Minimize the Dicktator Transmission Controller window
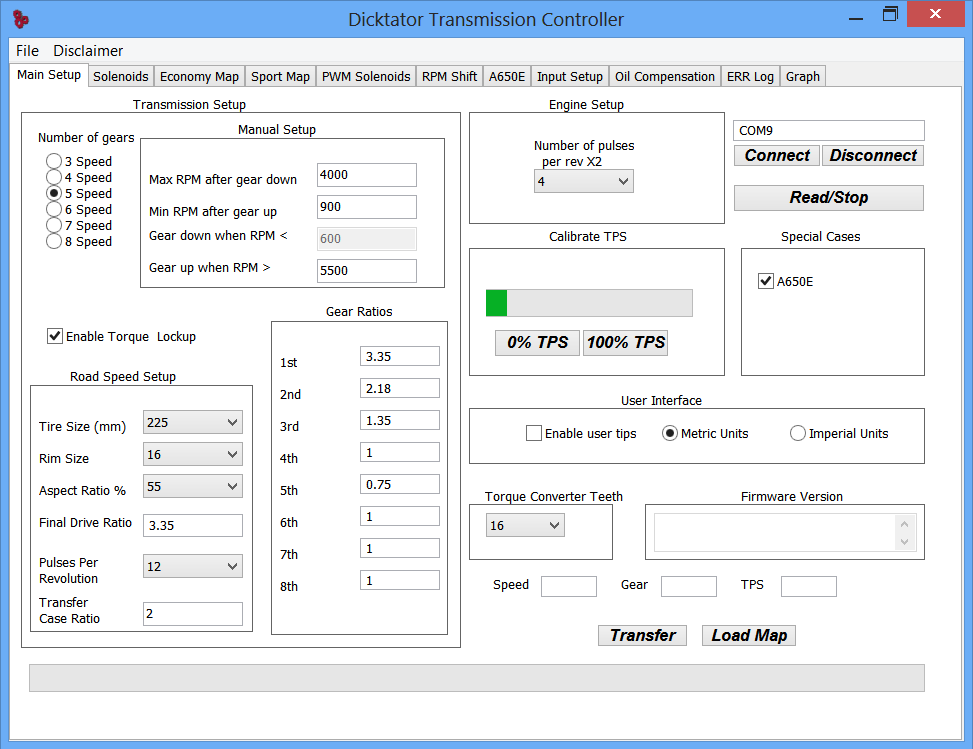 click(x=856, y=19)
